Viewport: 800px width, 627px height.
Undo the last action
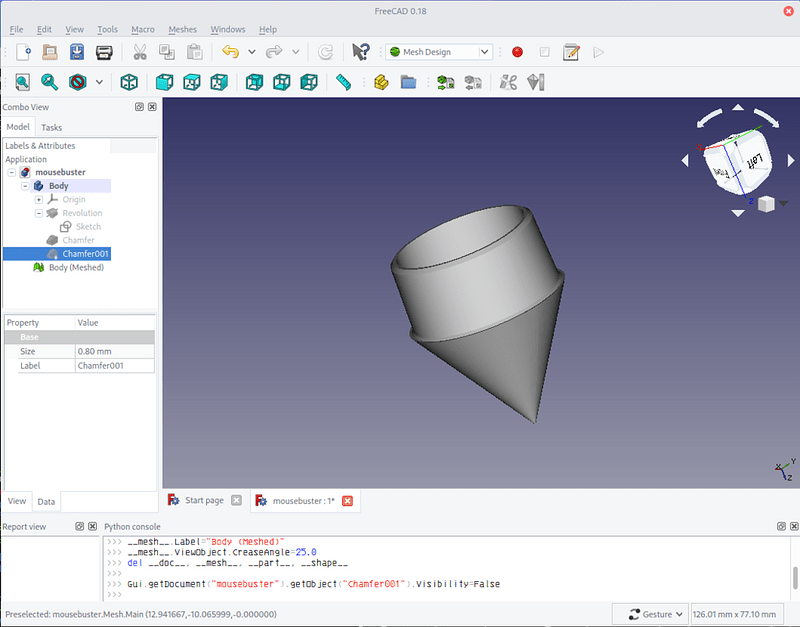(x=231, y=52)
